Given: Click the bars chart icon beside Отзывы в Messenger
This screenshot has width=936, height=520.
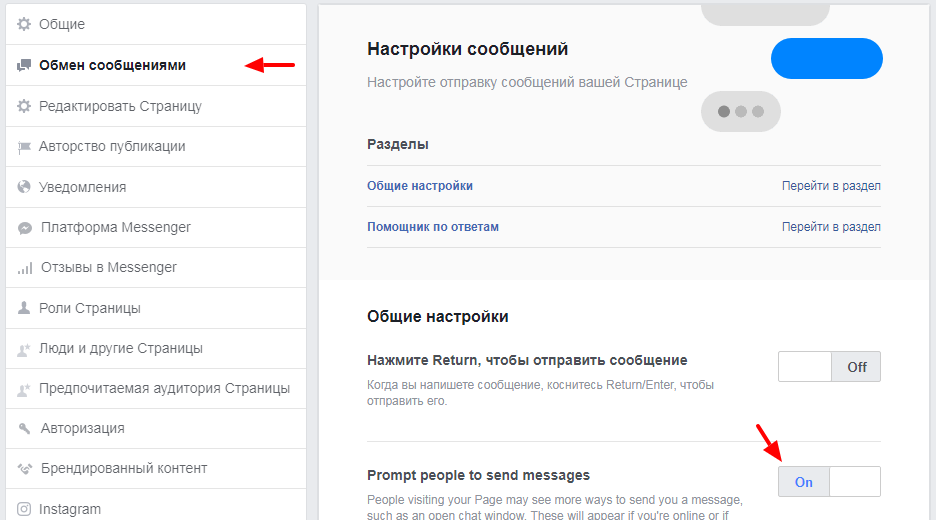Looking at the screenshot, I should 24,268.
